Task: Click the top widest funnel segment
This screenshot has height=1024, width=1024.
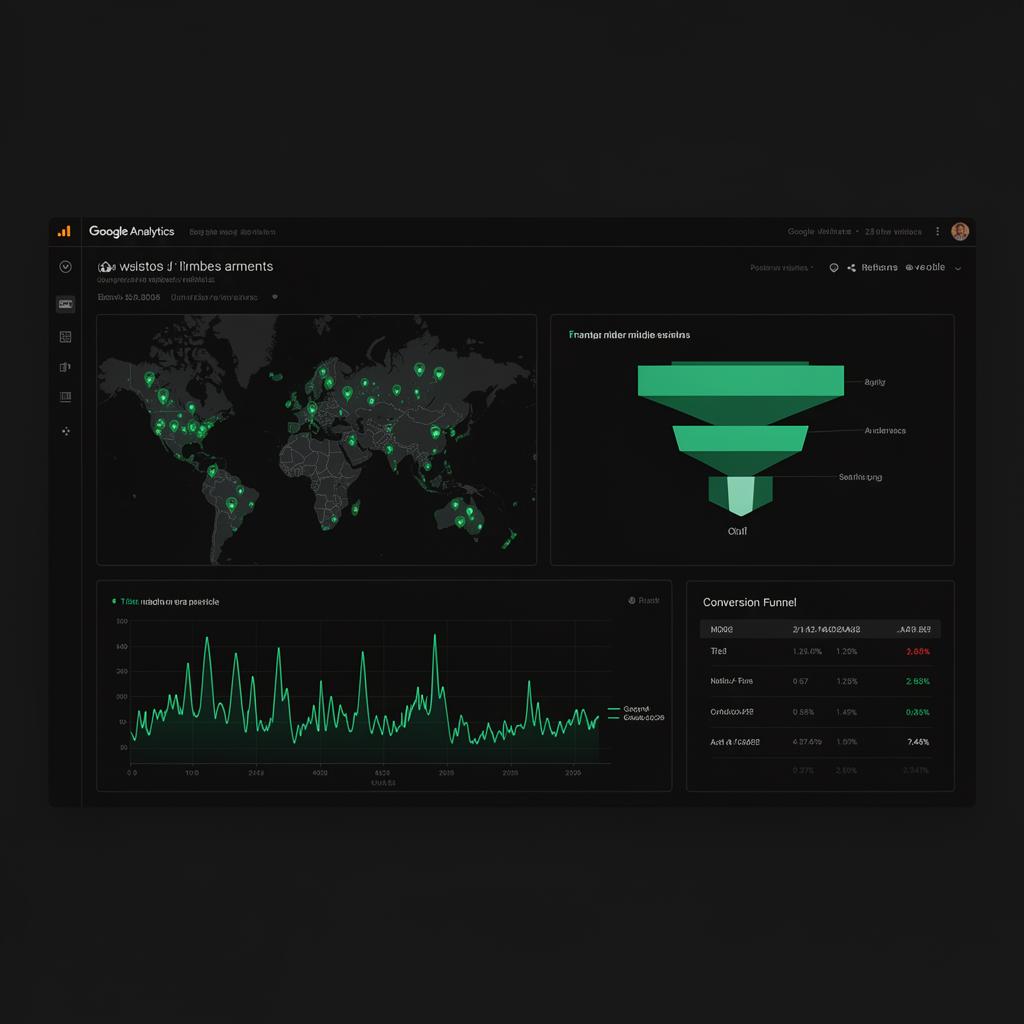Action: [x=741, y=380]
